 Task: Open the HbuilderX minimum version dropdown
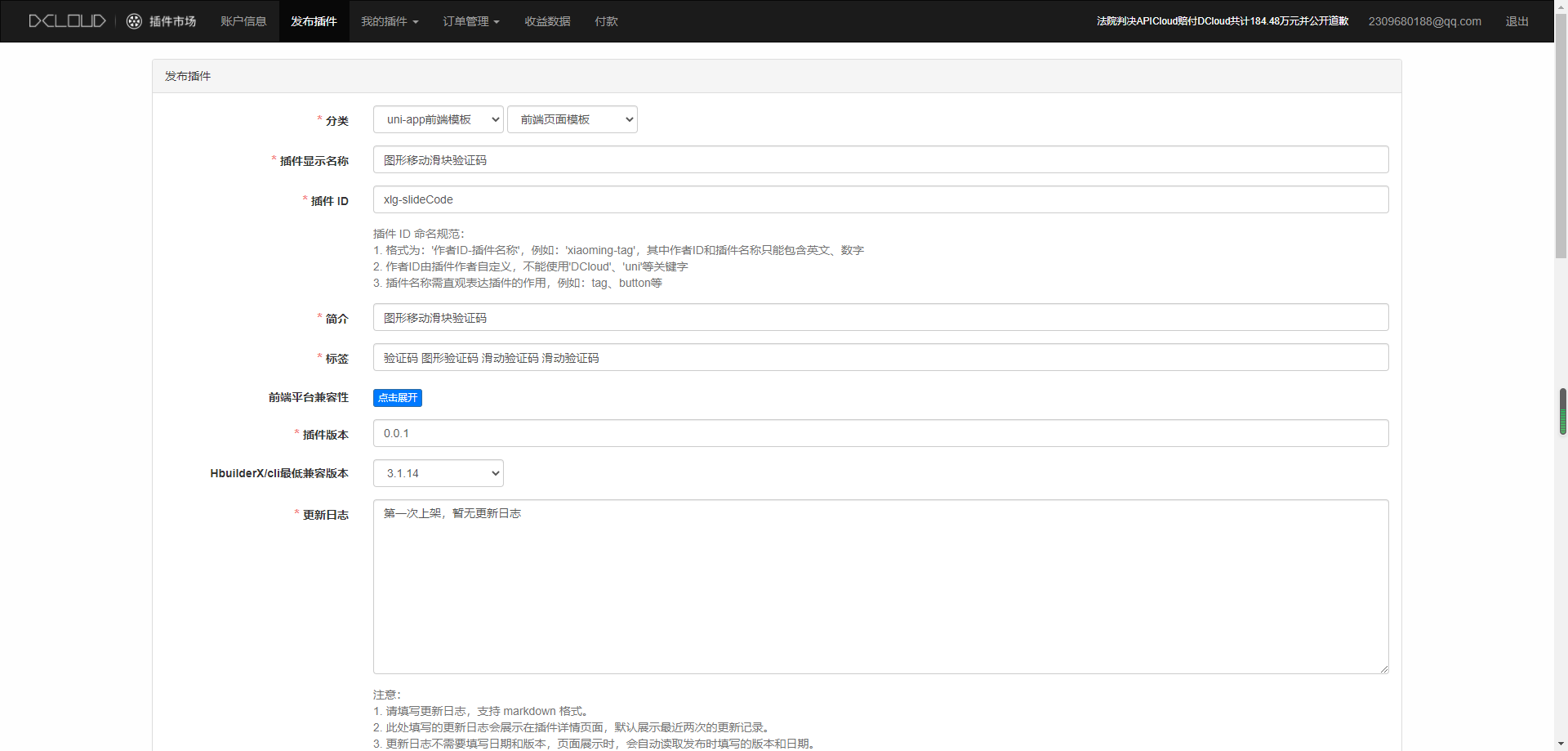click(439, 473)
